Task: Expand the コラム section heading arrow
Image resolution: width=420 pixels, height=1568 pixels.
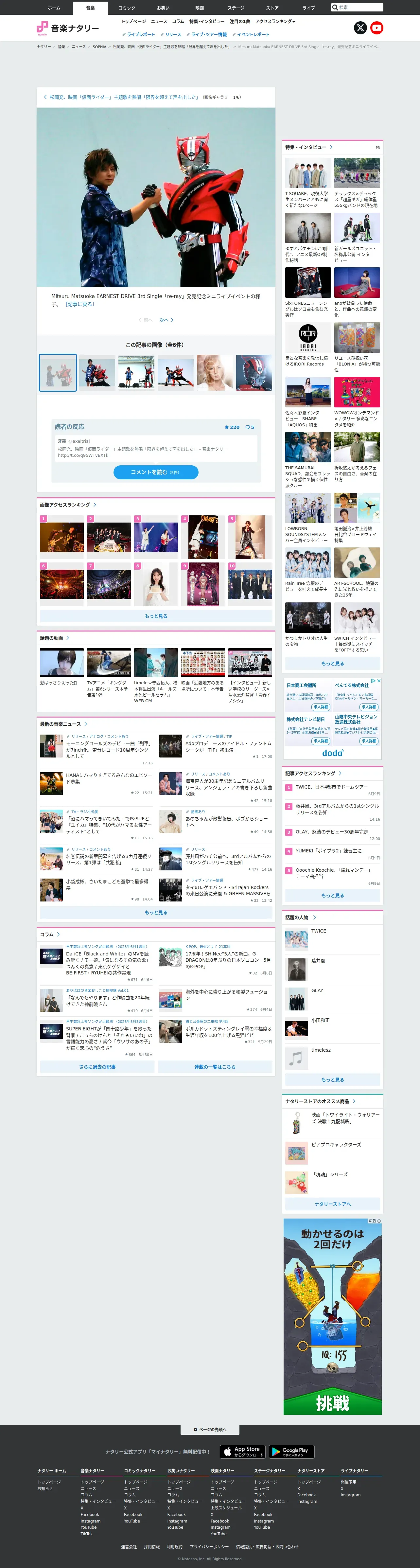Action: [x=59, y=934]
